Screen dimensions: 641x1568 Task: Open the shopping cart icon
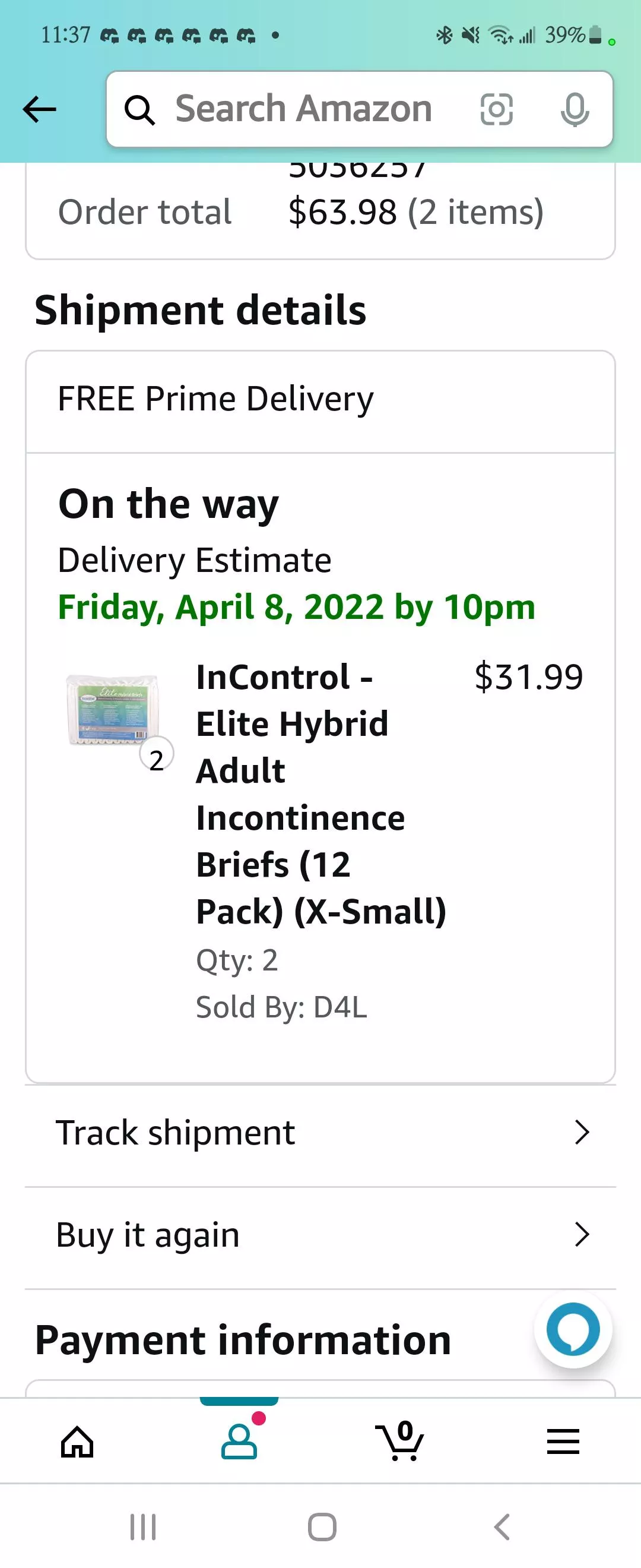point(400,1440)
